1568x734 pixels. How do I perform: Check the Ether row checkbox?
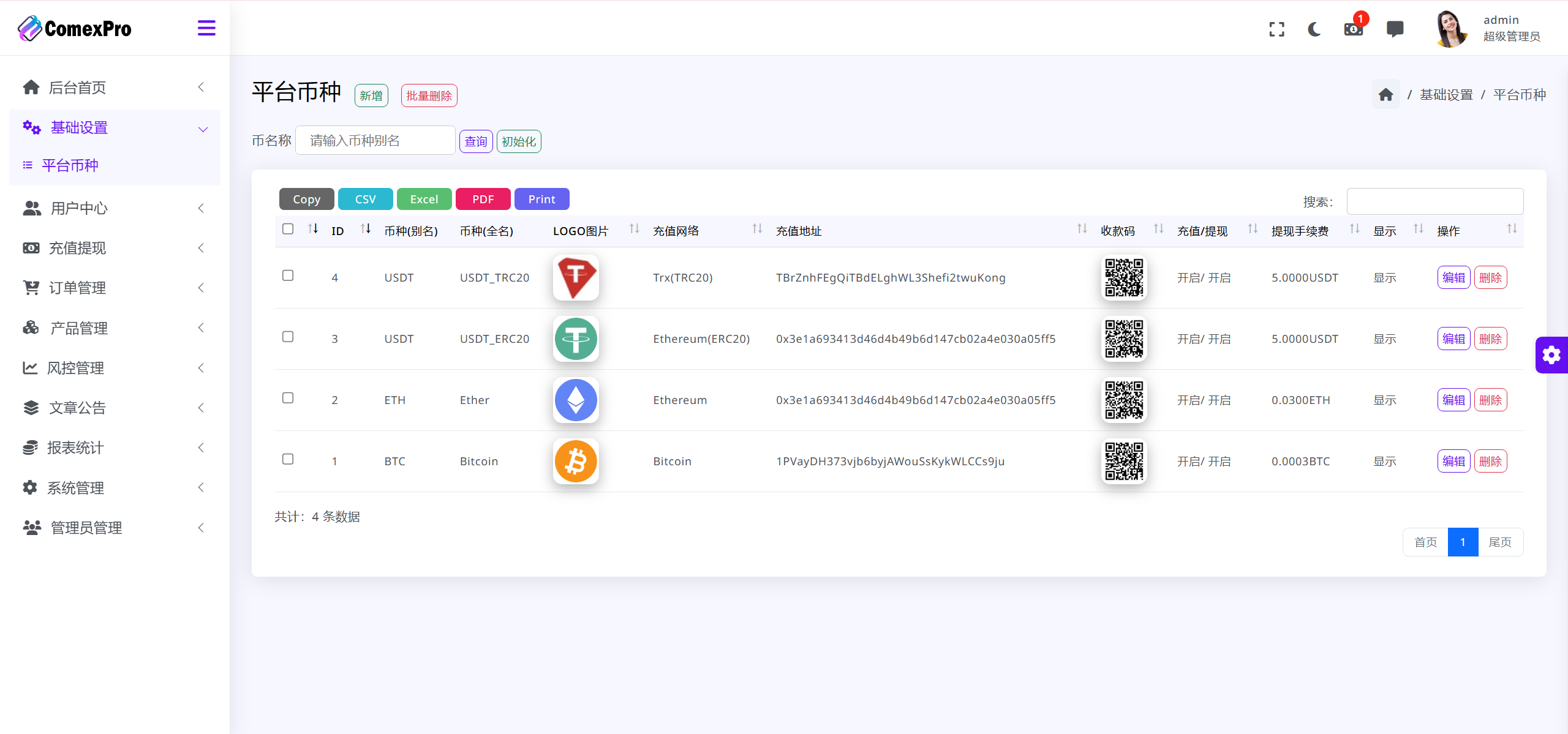coord(288,398)
